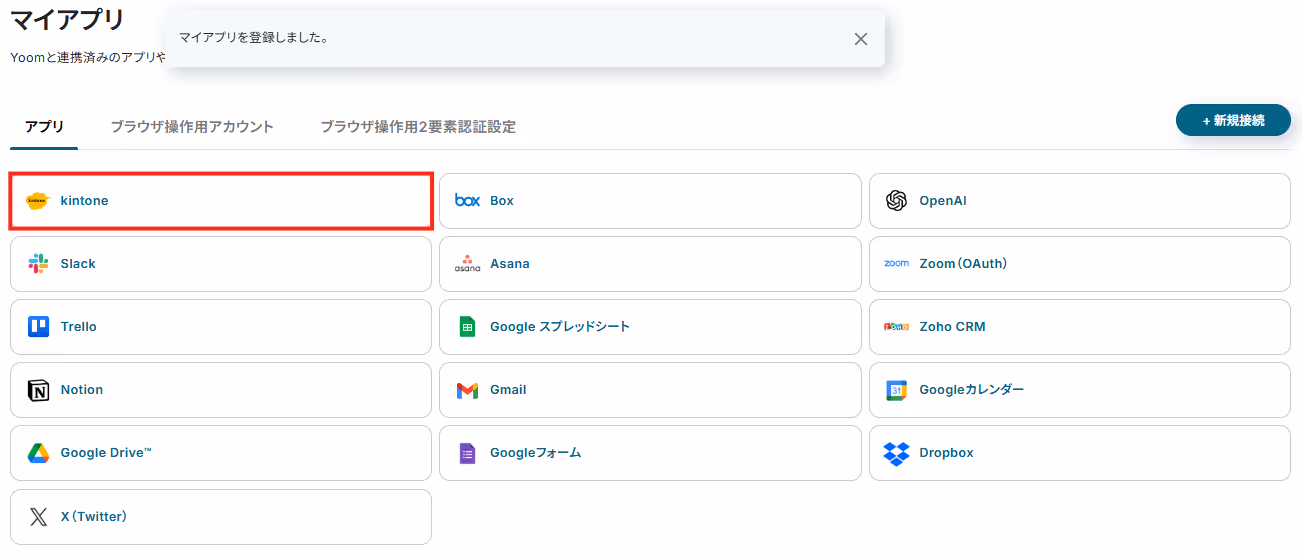Click the マイアプリ page heading
Image resolution: width=1302 pixels, height=559 pixels.
68,19
